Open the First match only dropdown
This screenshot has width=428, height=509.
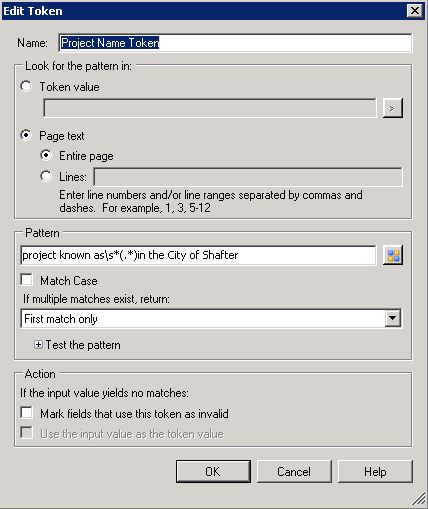211,319
